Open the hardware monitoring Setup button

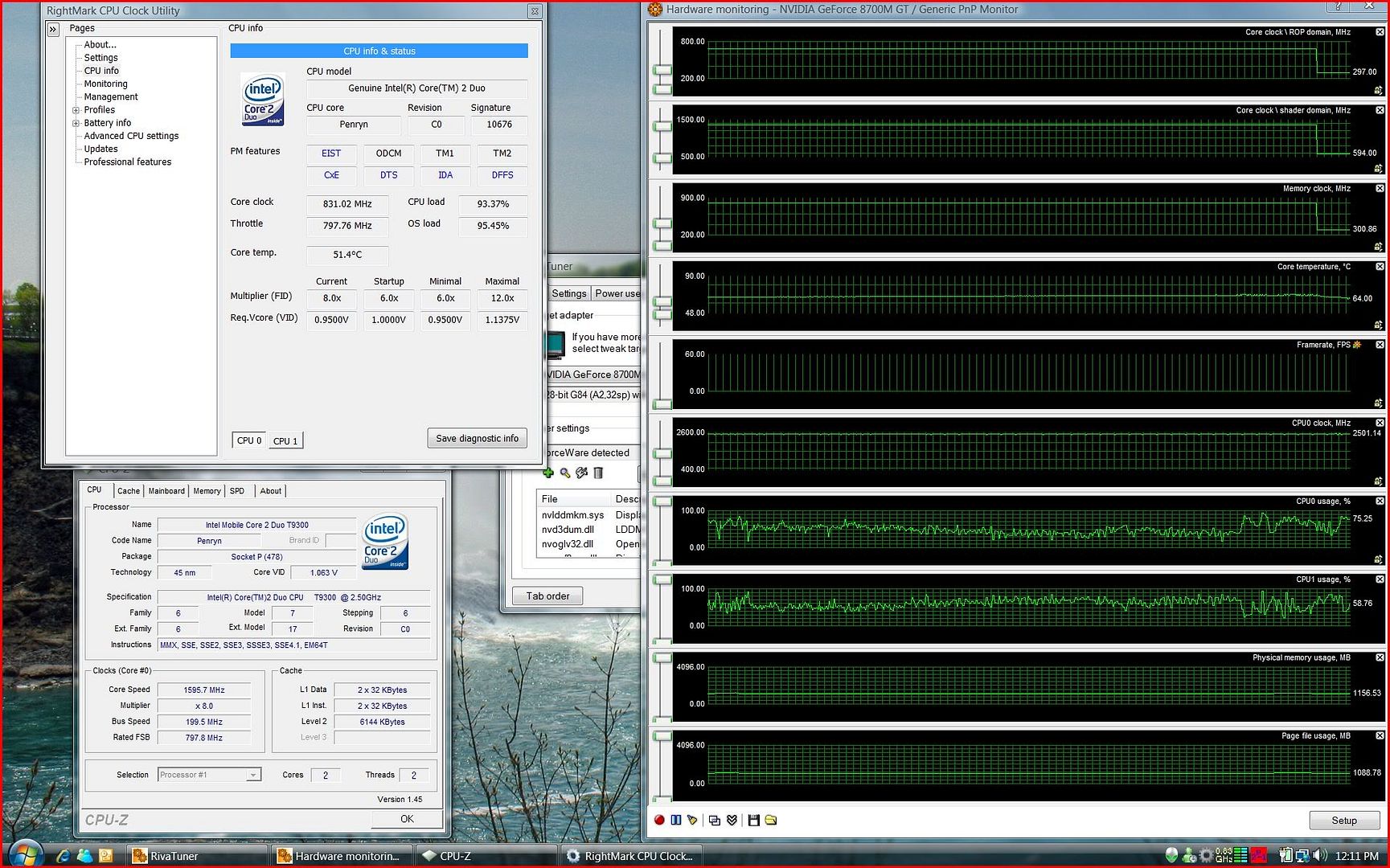tap(1344, 821)
